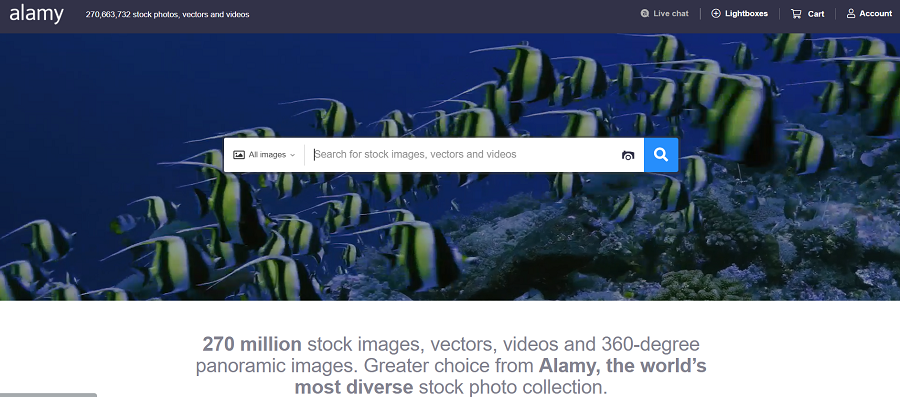Click the 270,663,732 stock photos text
The image size is (900, 397).
pyautogui.click(x=168, y=14)
